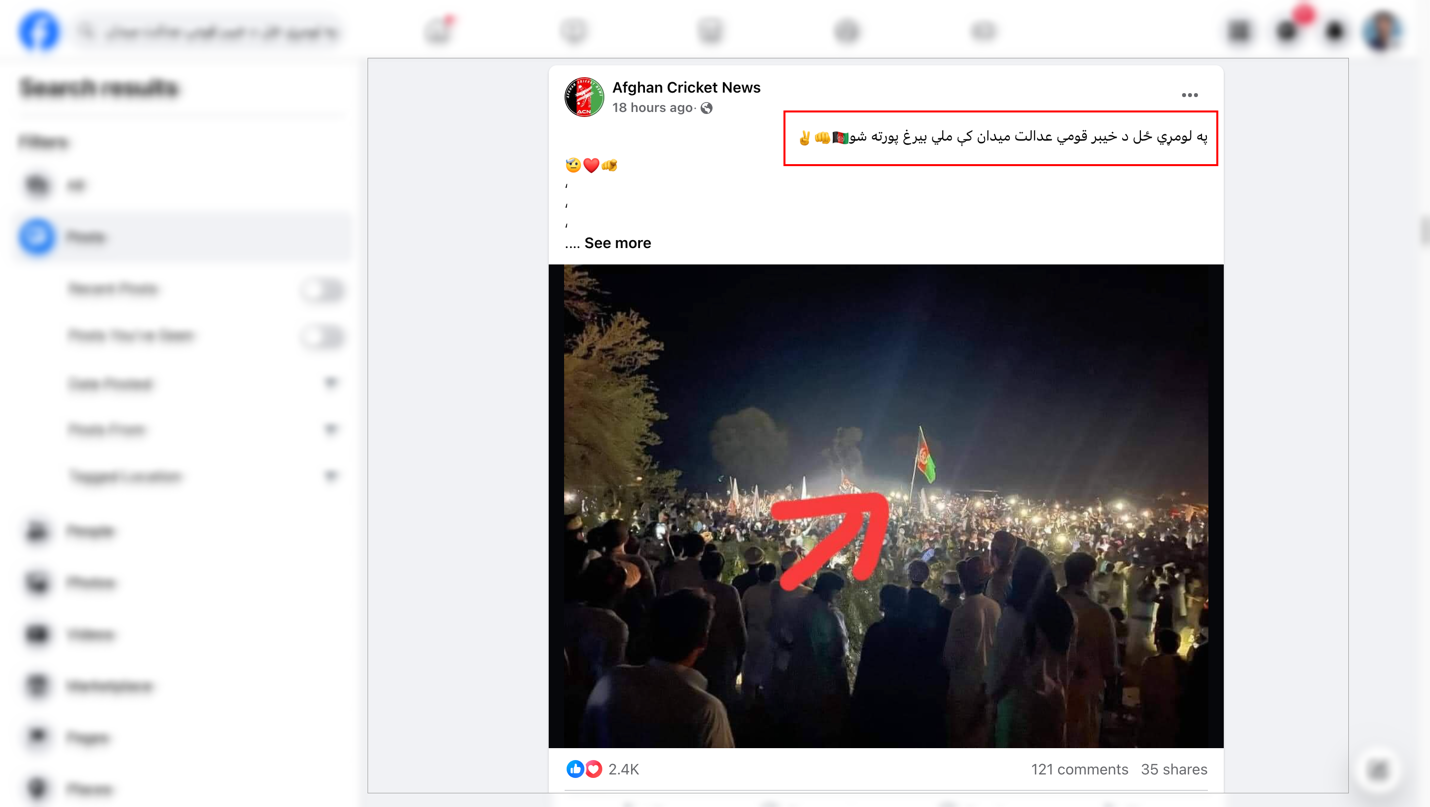Image resolution: width=1430 pixels, height=807 pixels.
Task: Select the Videos filter
Action: (184, 635)
